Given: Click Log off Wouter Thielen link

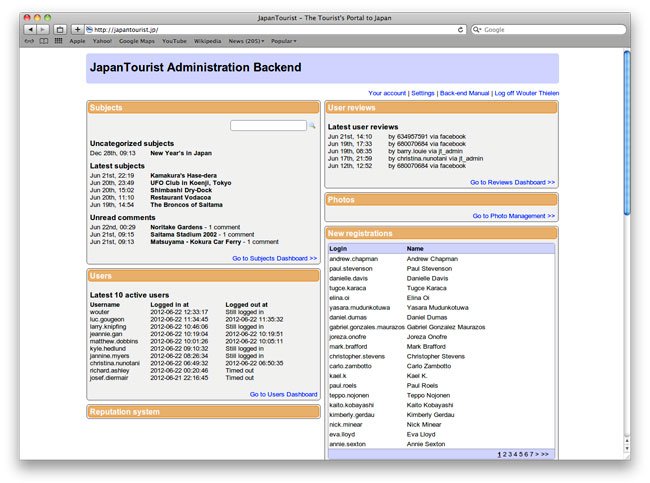Looking at the screenshot, I should point(526,93).
